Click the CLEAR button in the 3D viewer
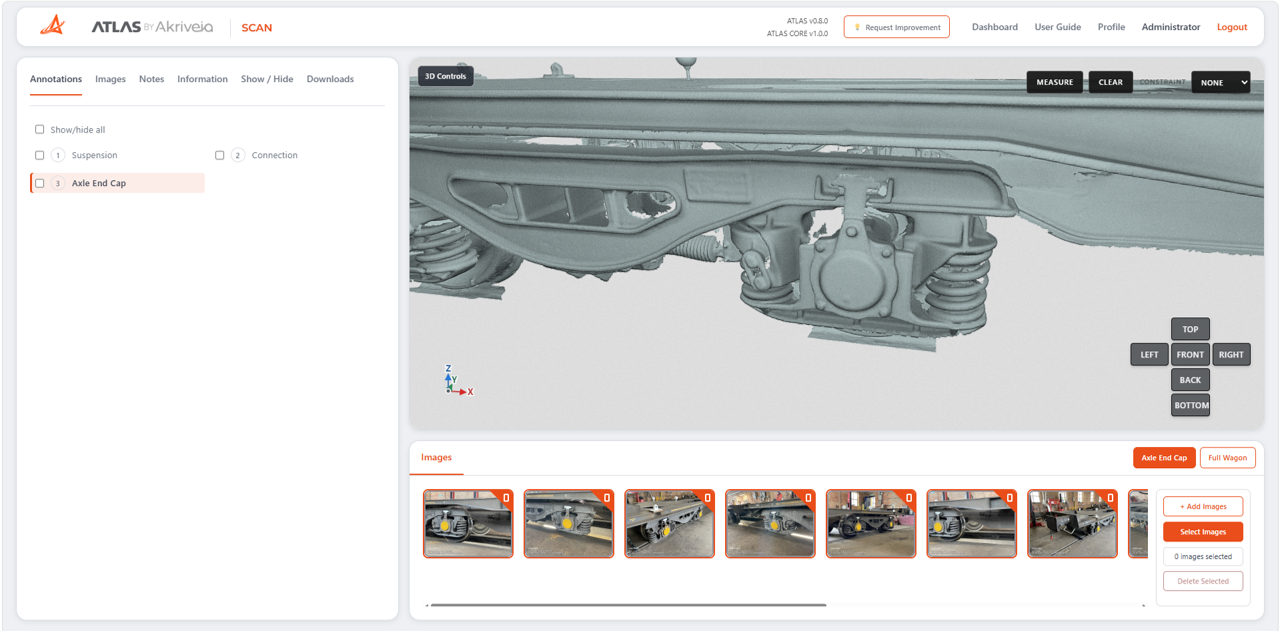Screen dimensions: 1280x631 (x=1110, y=82)
